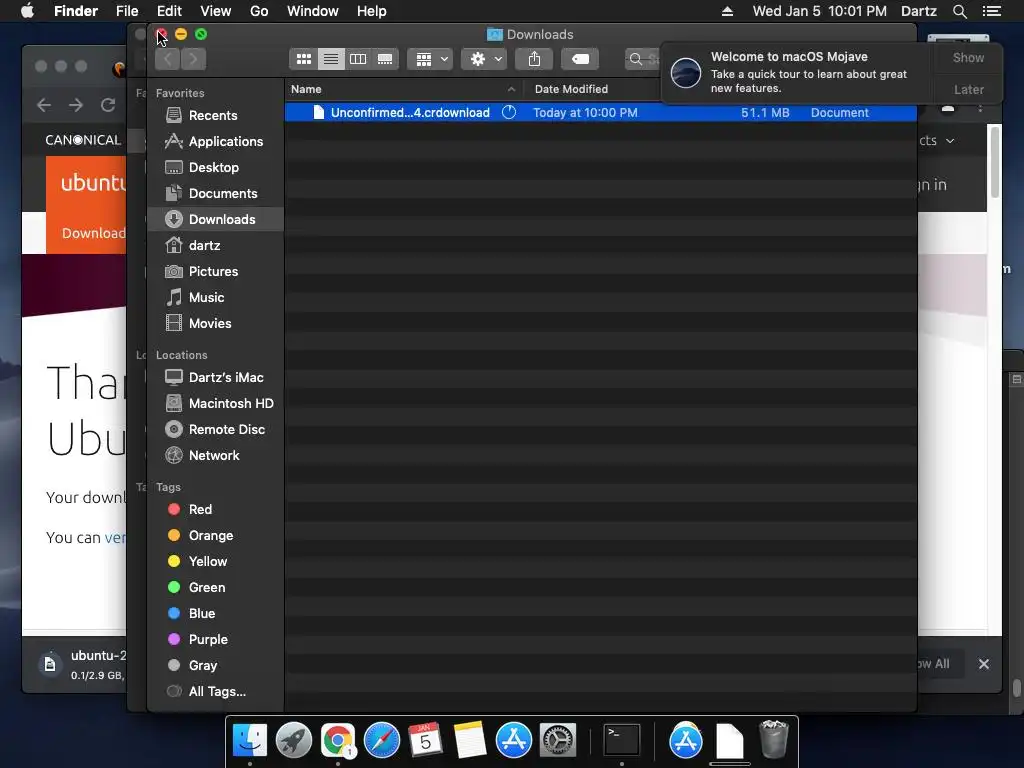
Task: Switch Finder to gallery view
Action: (x=385, y=59)
